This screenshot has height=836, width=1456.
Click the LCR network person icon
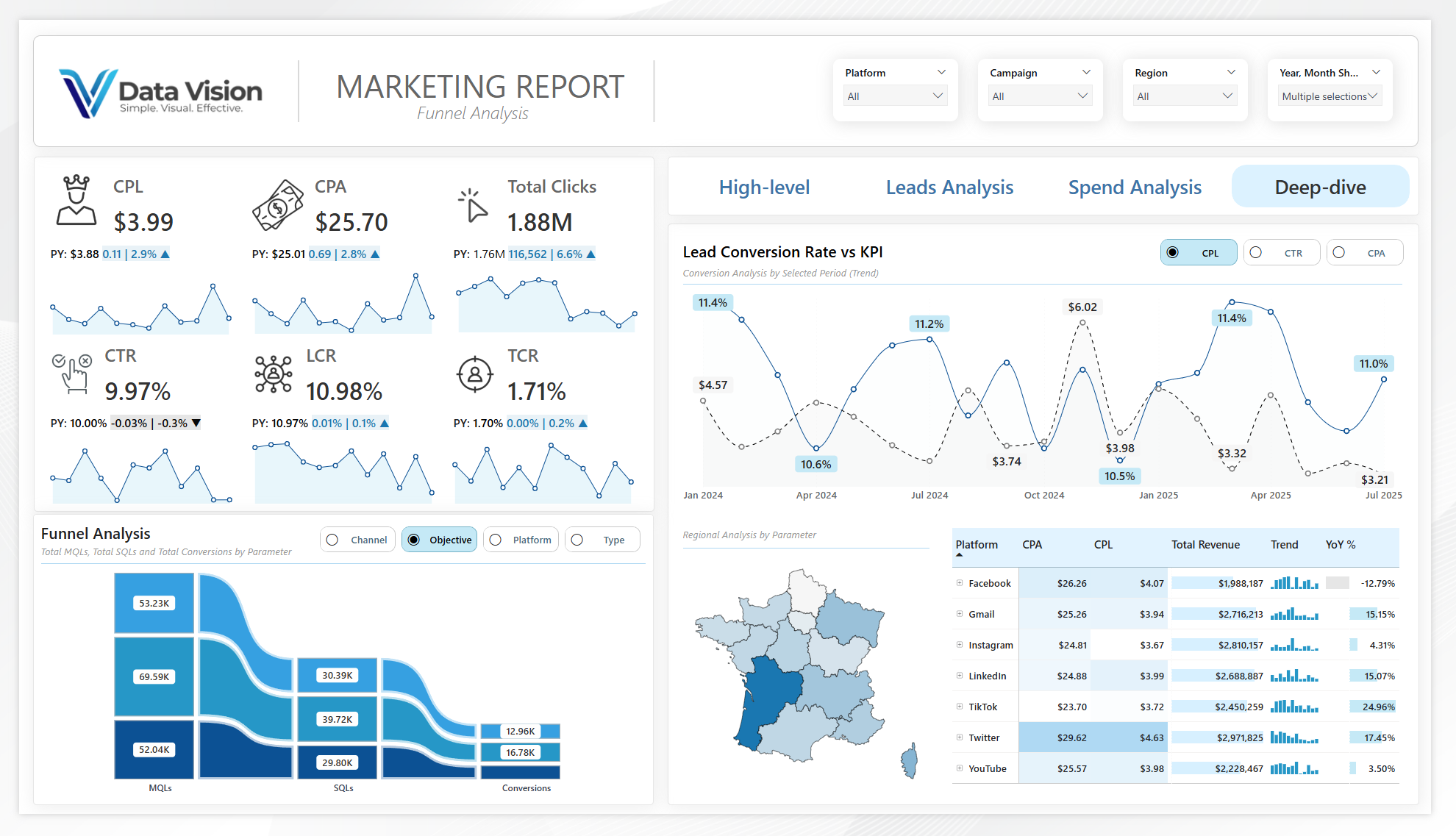[x=274, y=374]
